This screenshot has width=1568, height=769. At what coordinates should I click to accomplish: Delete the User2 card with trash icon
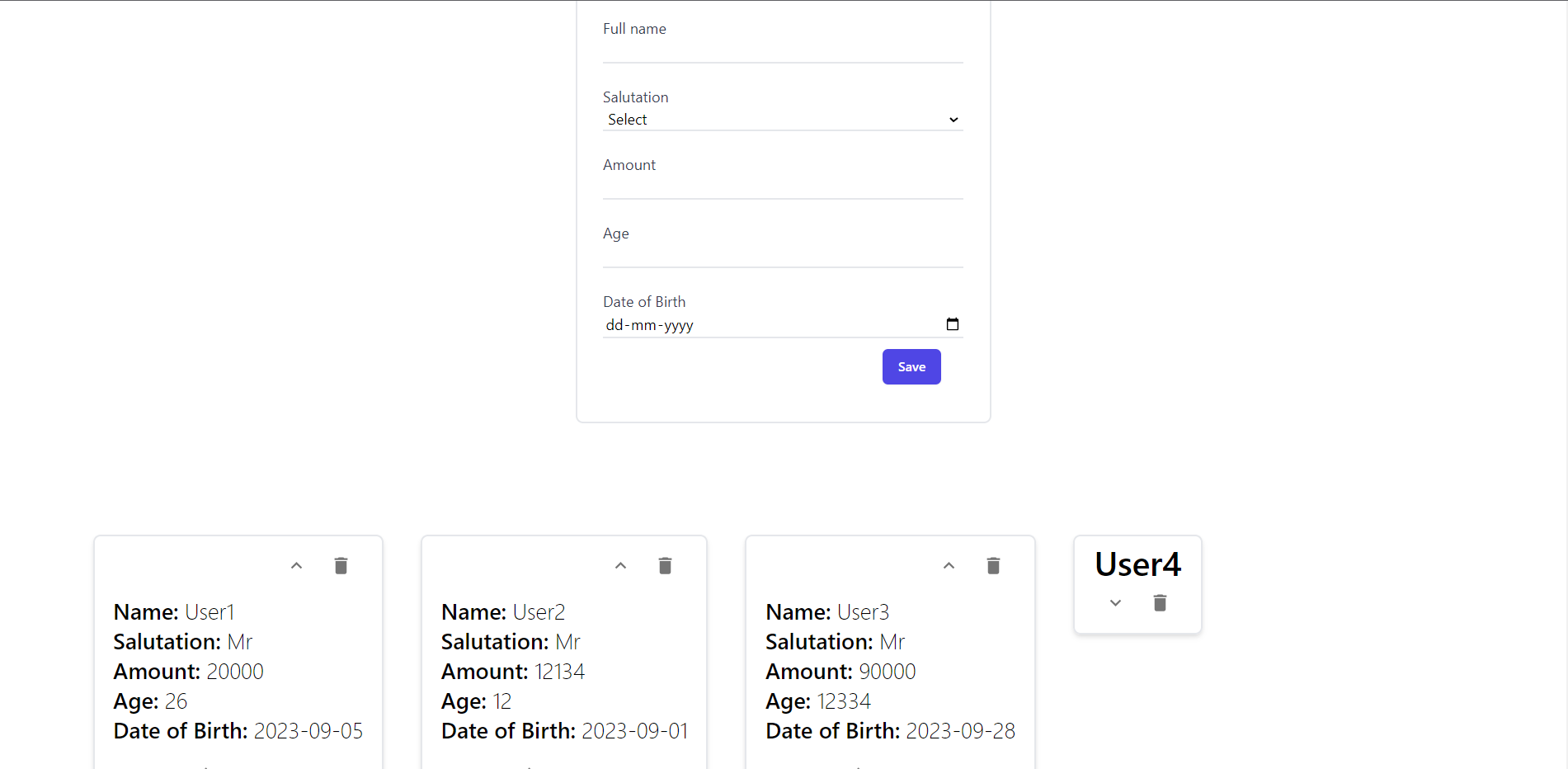coord(665,566)
